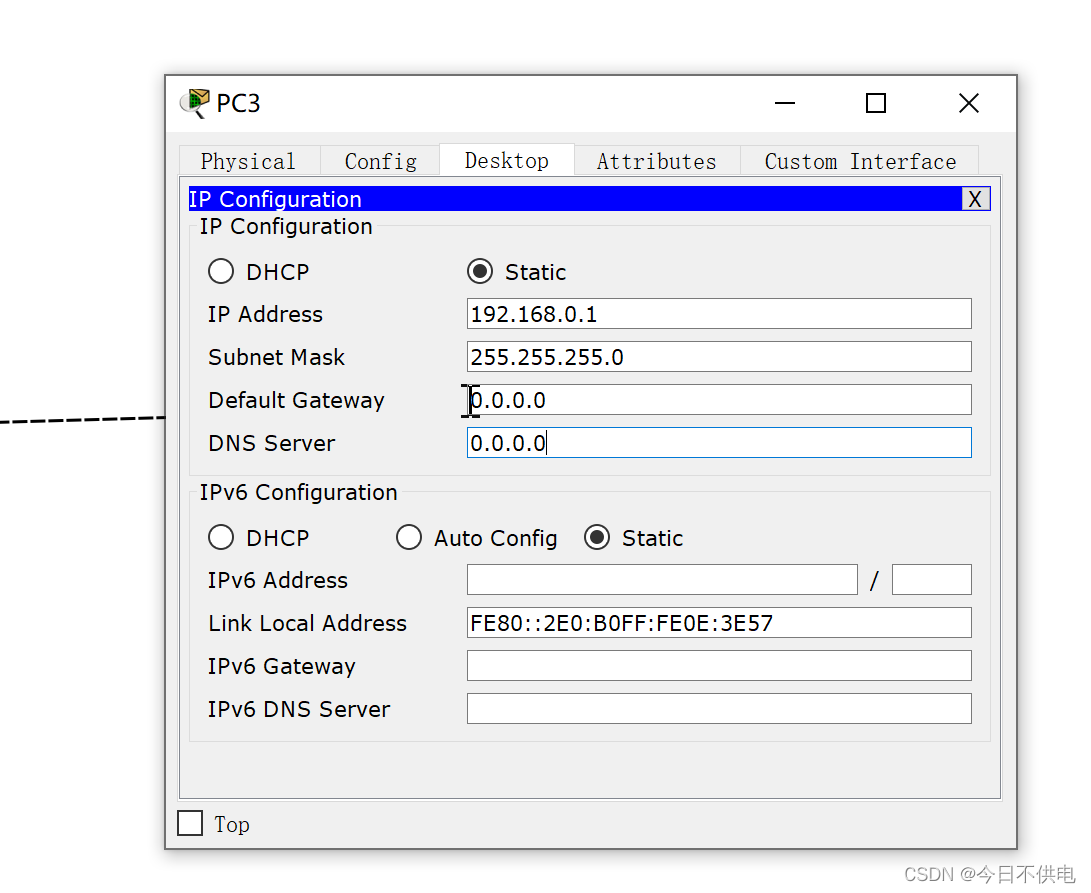Open the Custom Interface tab

point(860,161)
